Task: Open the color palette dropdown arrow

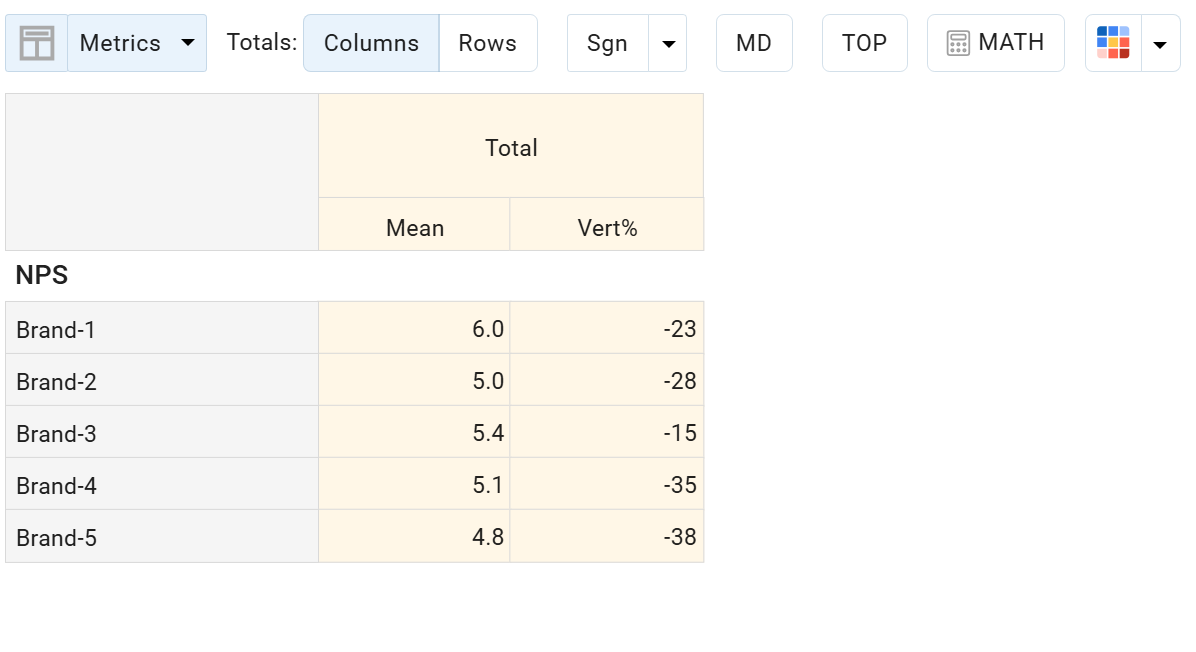Action: coord(1160,42)
